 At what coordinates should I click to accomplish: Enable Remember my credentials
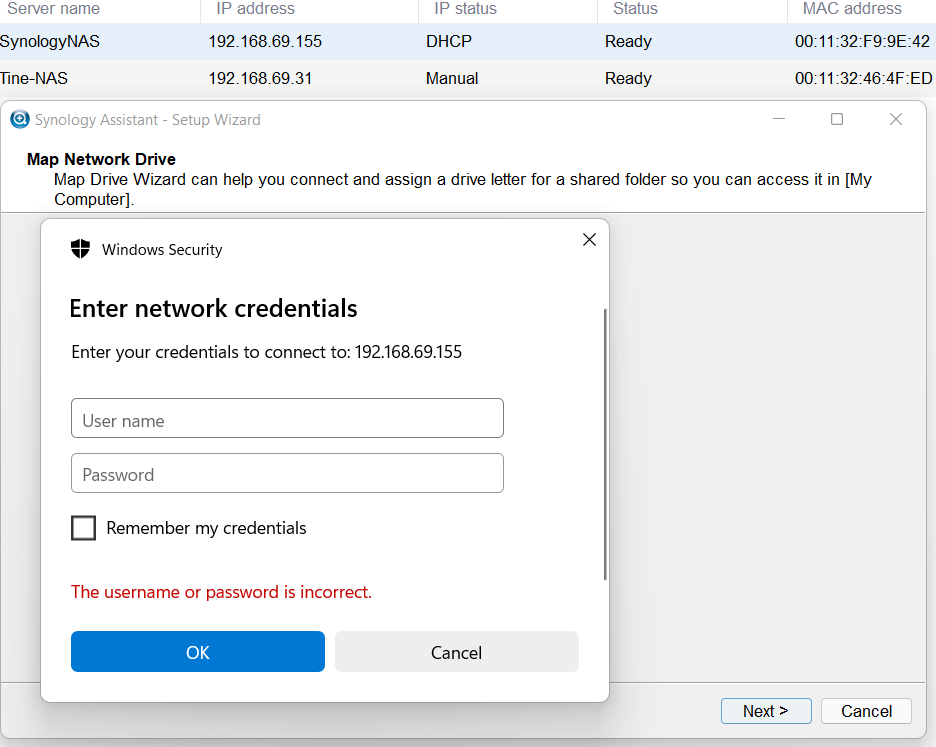click(x=84, y=528)
